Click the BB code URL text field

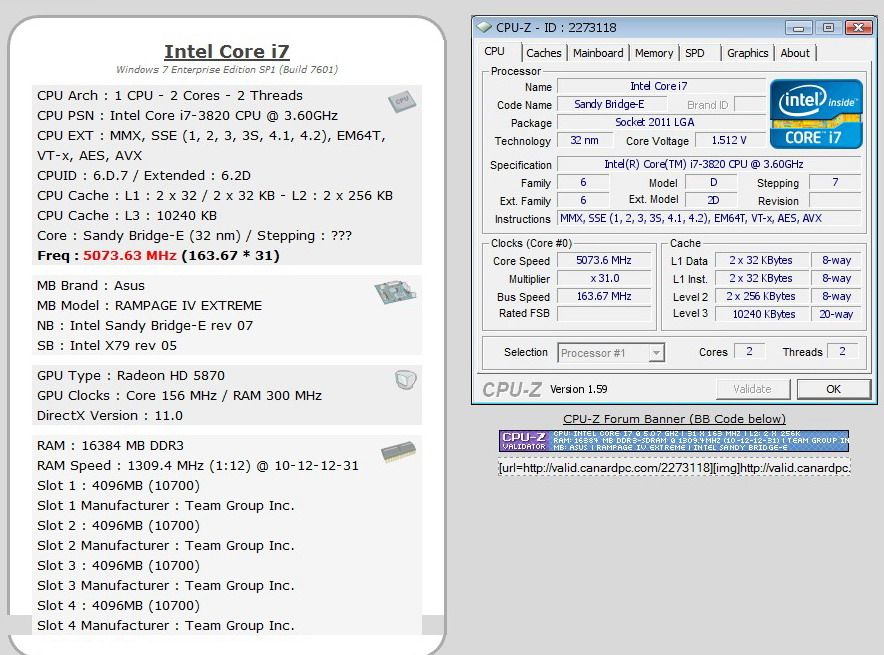(x=673, y=468)
